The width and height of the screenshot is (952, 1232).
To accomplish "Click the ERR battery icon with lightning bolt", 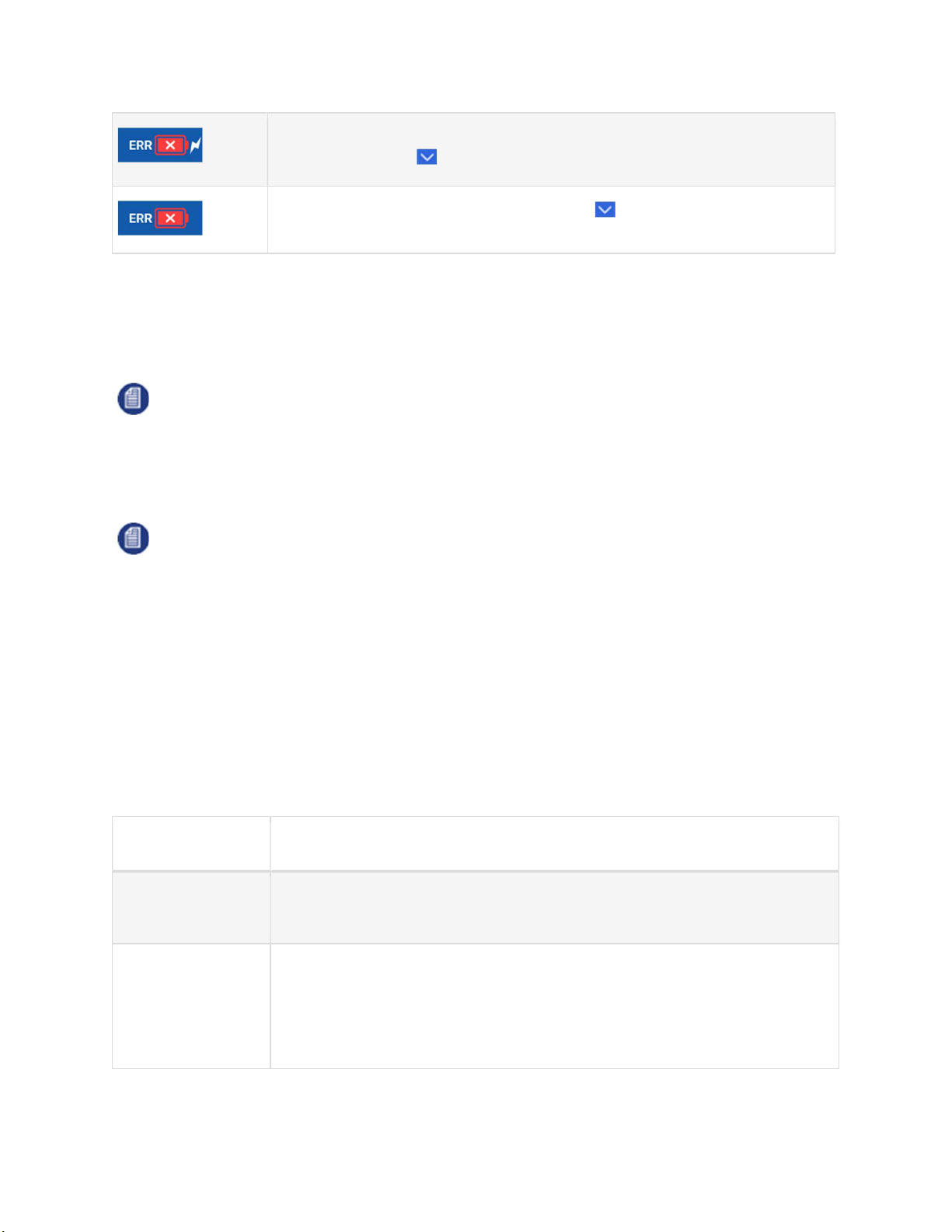I will (x=160, y=145).
